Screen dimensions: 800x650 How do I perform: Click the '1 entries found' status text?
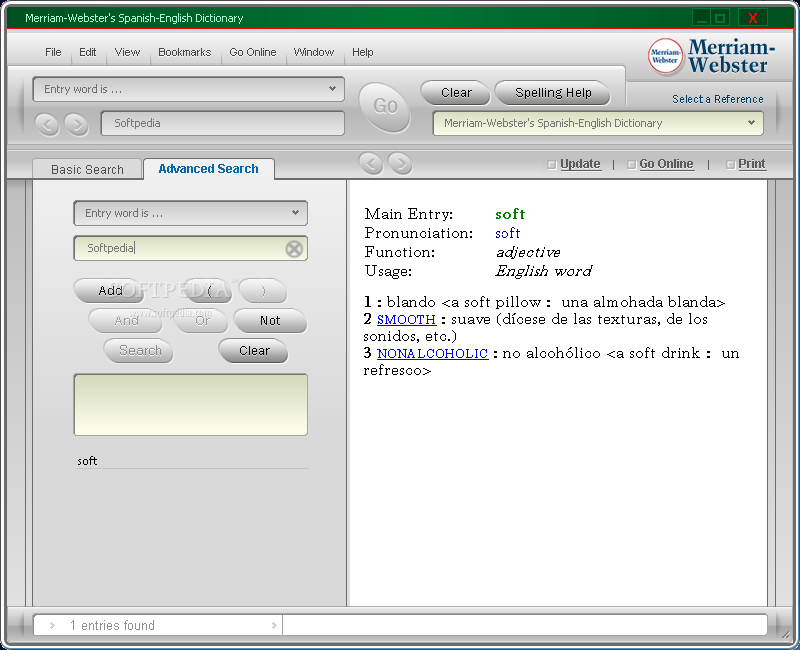point(112,626)
